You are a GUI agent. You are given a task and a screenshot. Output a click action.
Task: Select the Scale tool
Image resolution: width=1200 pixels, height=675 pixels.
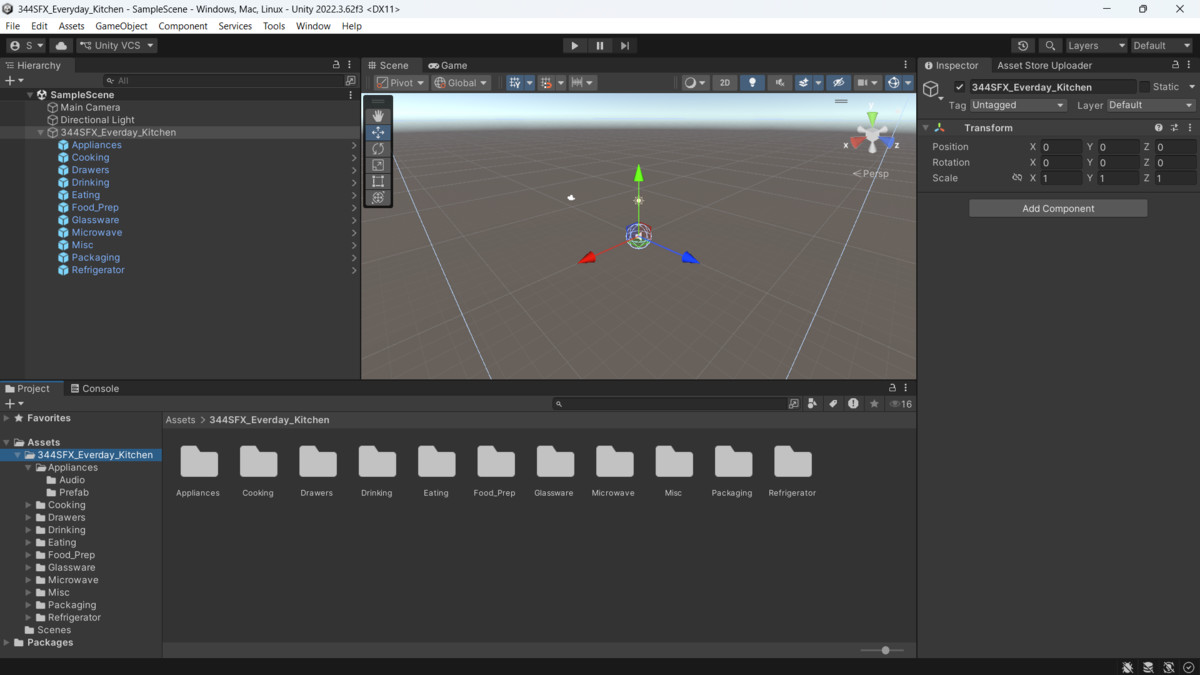coord(378,165)
